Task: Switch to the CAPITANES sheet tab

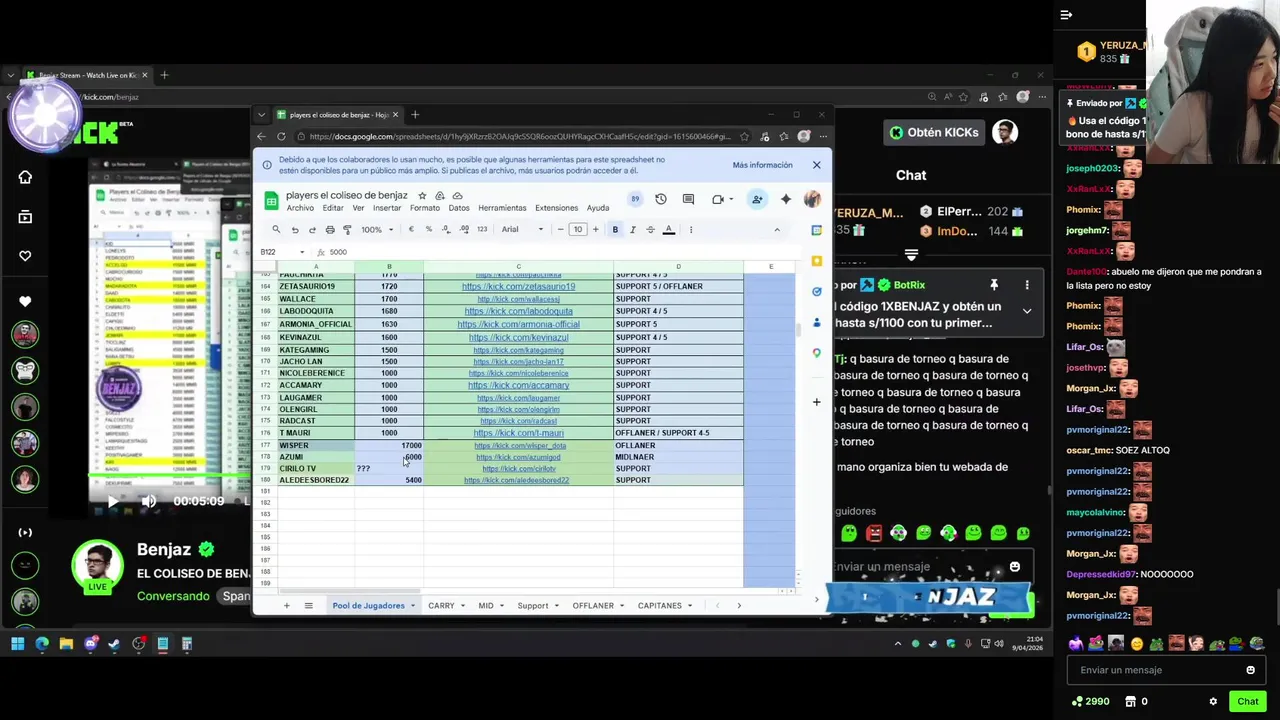Action: click(x=659, y=606)
